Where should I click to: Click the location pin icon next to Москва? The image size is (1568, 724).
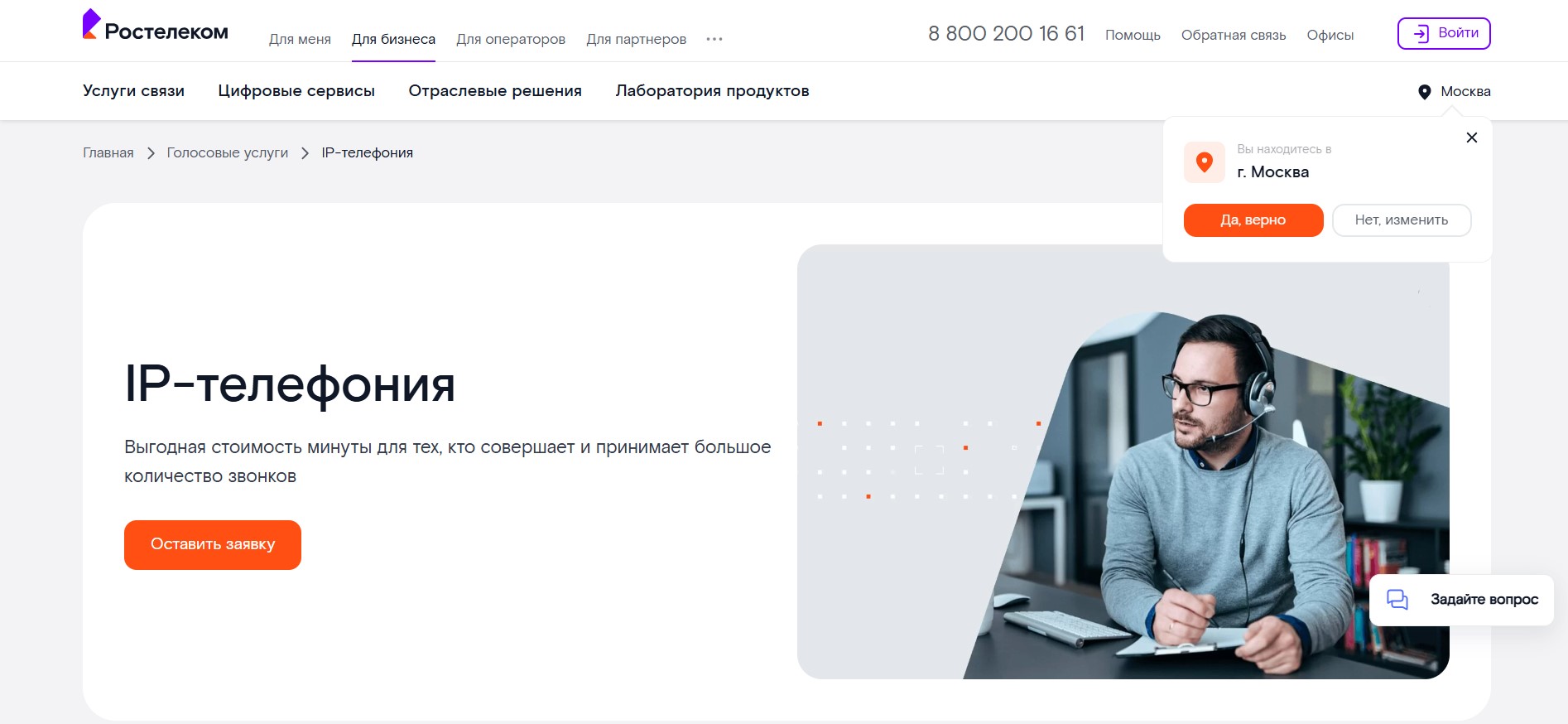click(1424, 92)
